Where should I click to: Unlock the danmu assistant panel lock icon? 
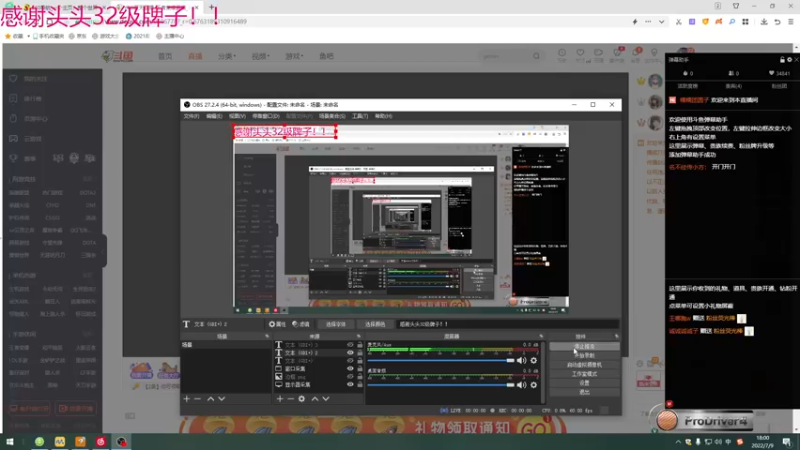coord(782,60)
